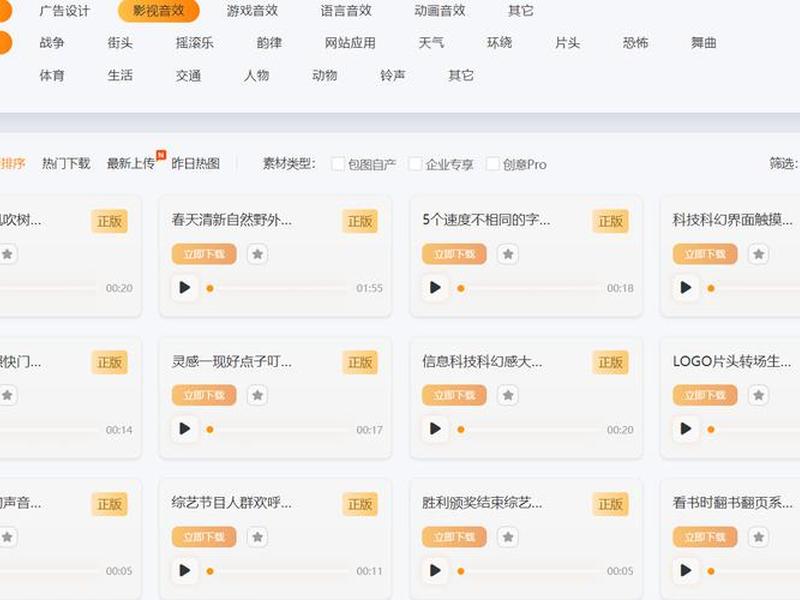Play the 5个速度不相同的字 audio

[435, 288]
